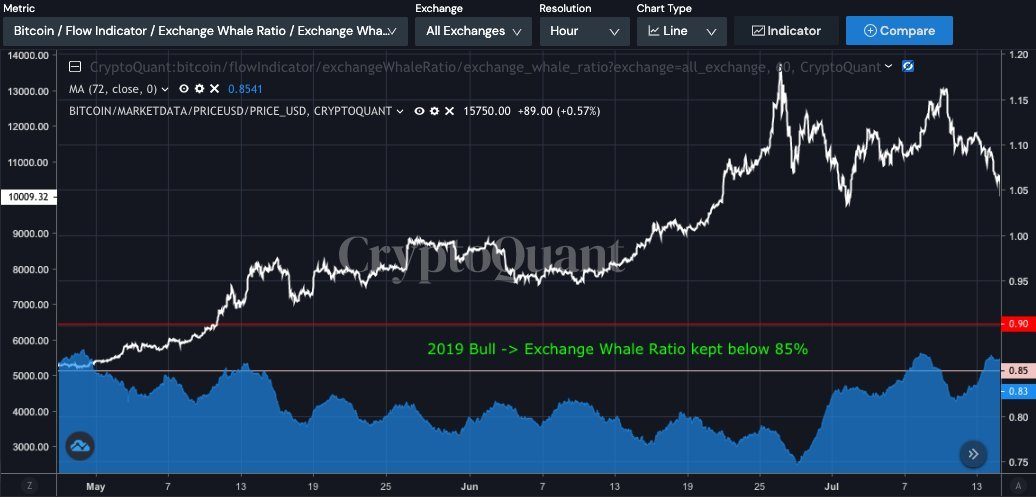Viewport: 1036px width, 497px height.
Task: Toggle auto scale A button at bottom right
Action: pyautogui.click(x=1018, y=485)
